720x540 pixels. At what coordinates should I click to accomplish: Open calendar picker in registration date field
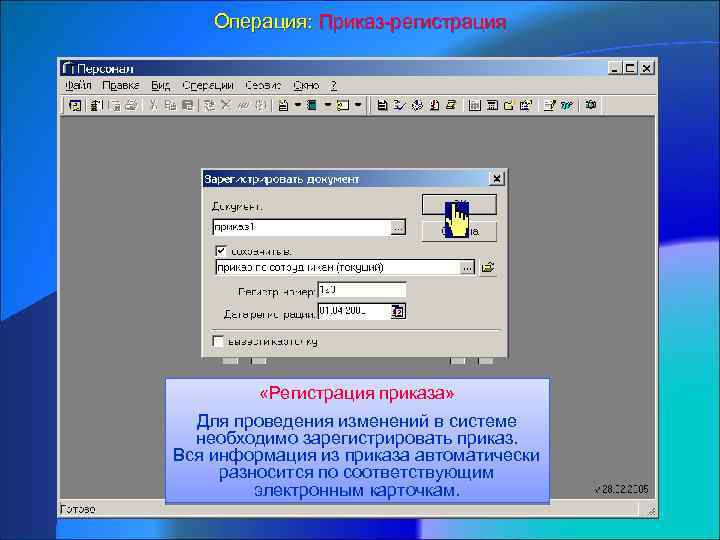point(399,311)
